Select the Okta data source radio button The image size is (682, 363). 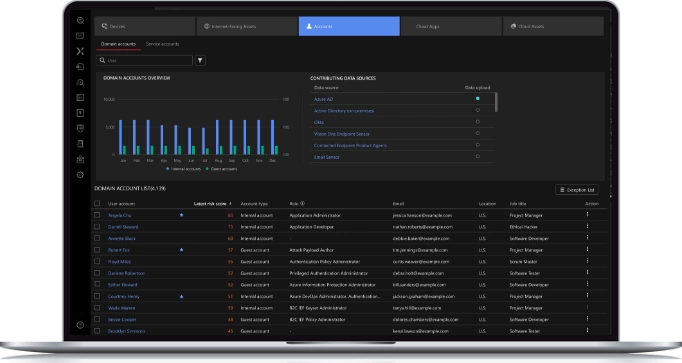[x=478, y=122]
